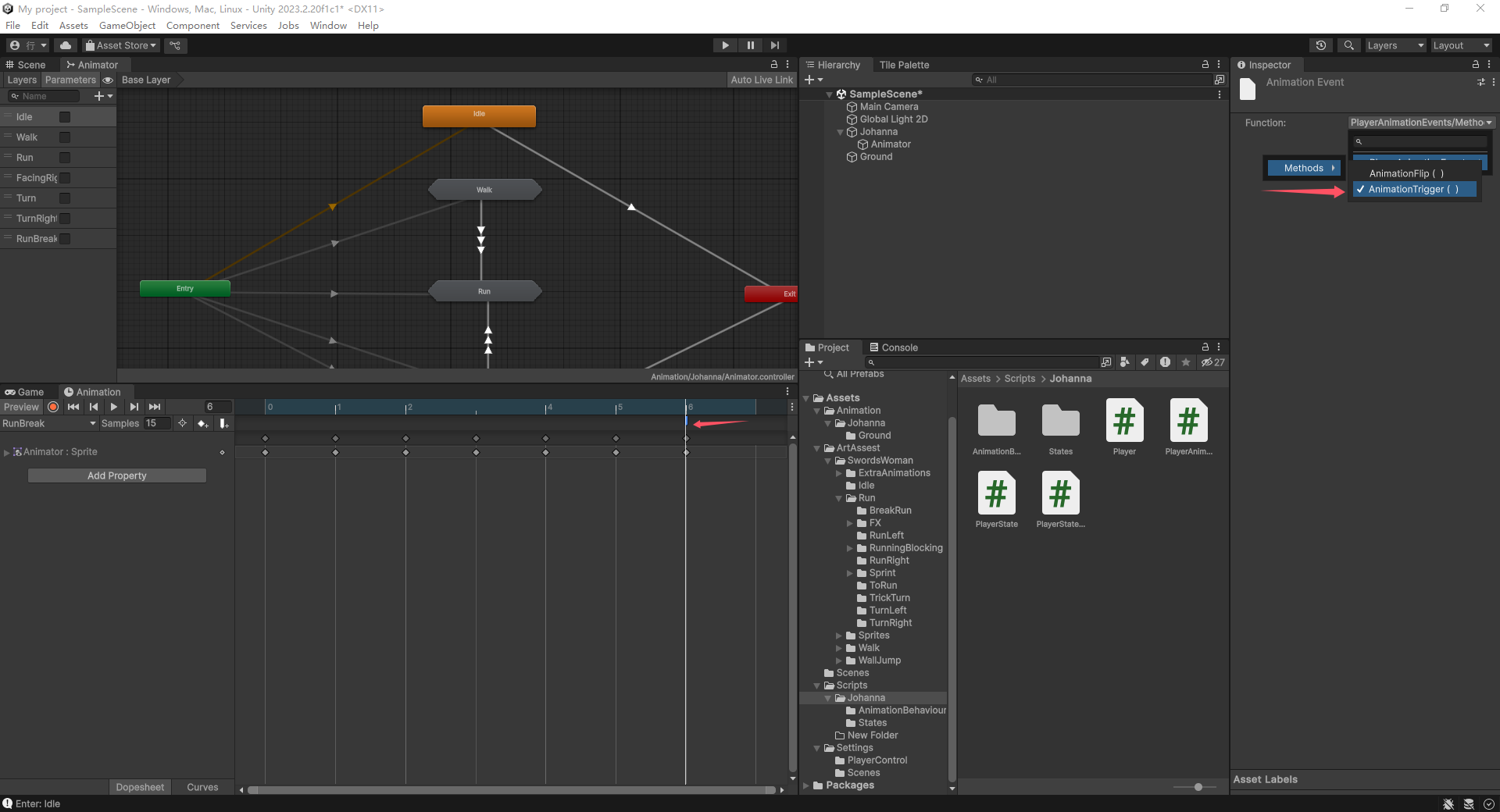Open the Function dropdown in Inspector

1421,123
